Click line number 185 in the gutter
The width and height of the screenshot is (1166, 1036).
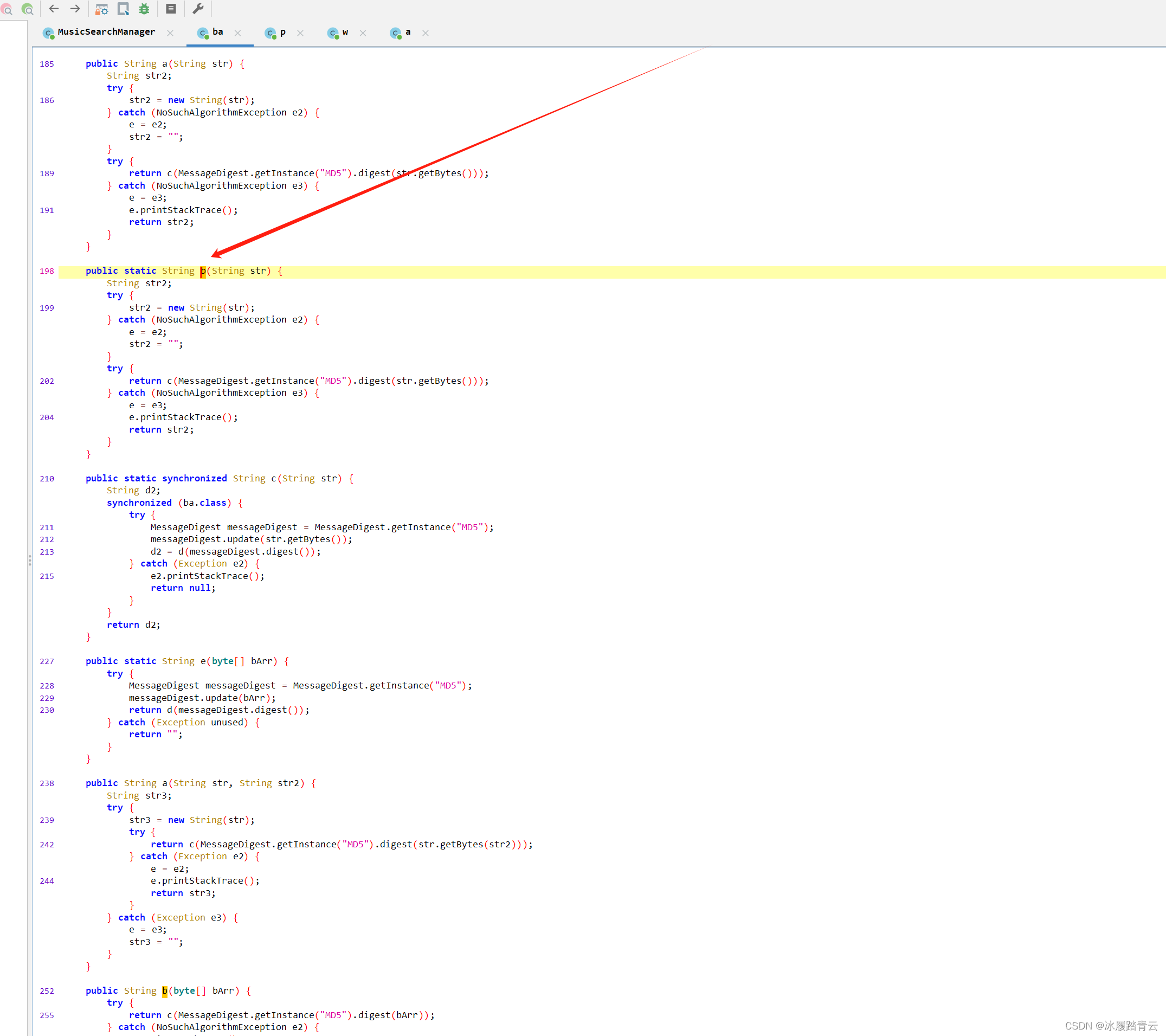pyautogui.click(x=47, y=64)
